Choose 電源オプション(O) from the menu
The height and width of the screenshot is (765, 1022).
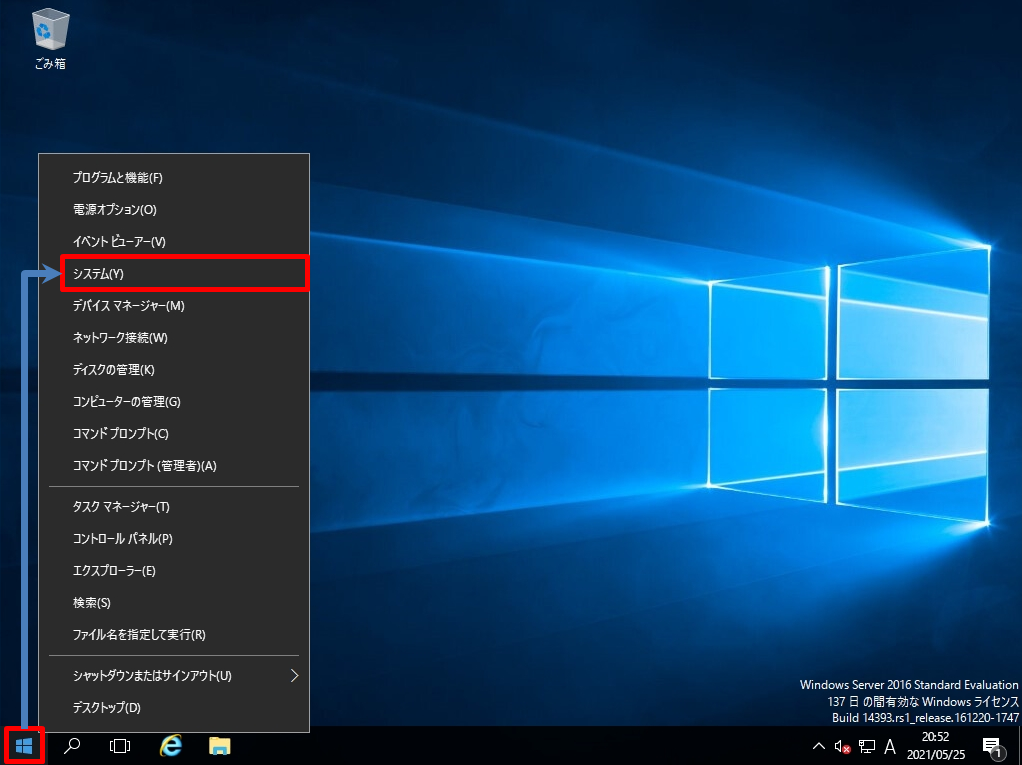[174, 209]
